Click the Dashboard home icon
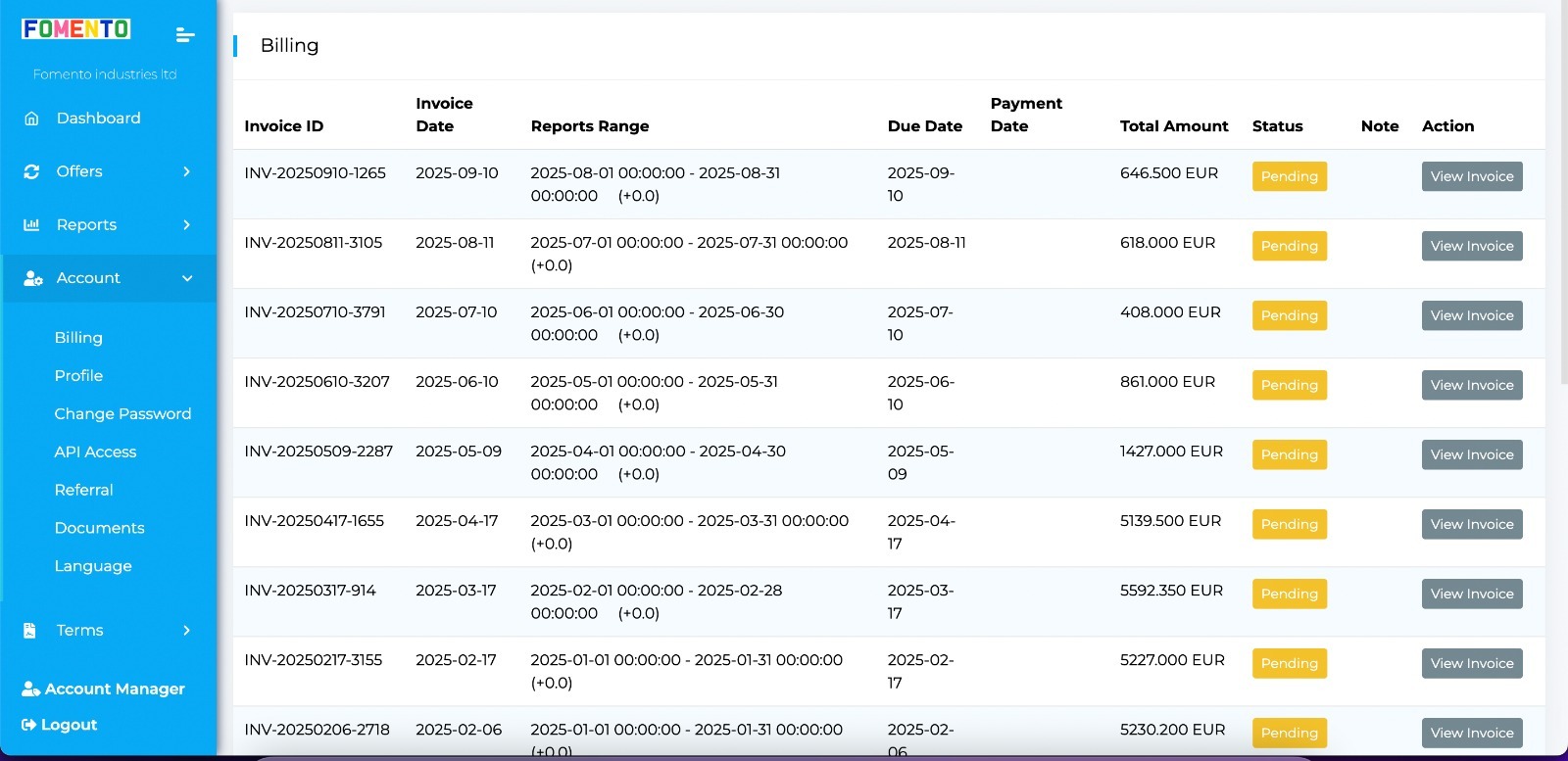Screen dimensions: 1568x761 31,119
